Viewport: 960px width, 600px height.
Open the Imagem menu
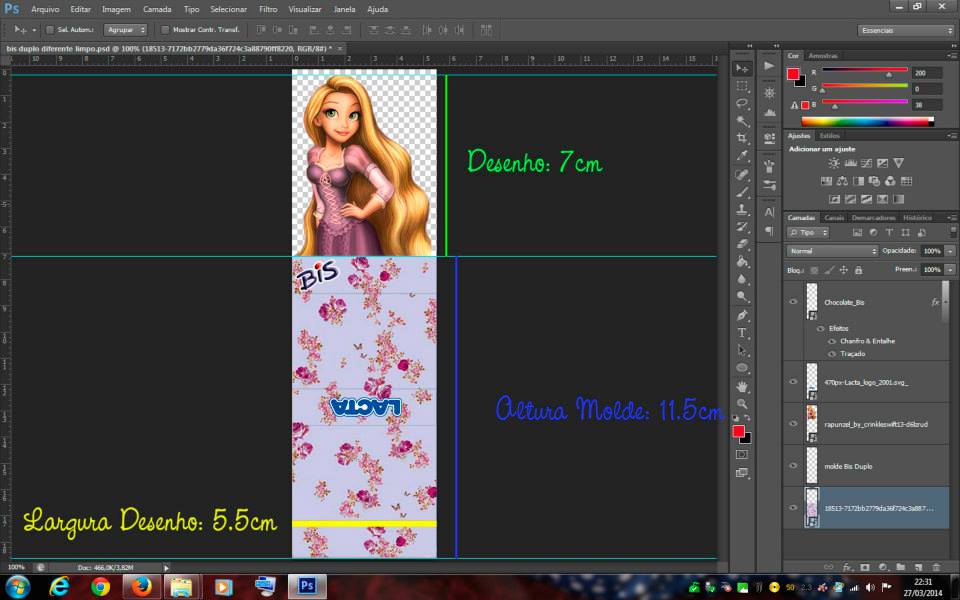pyautogui.click(x=116, y=9)
